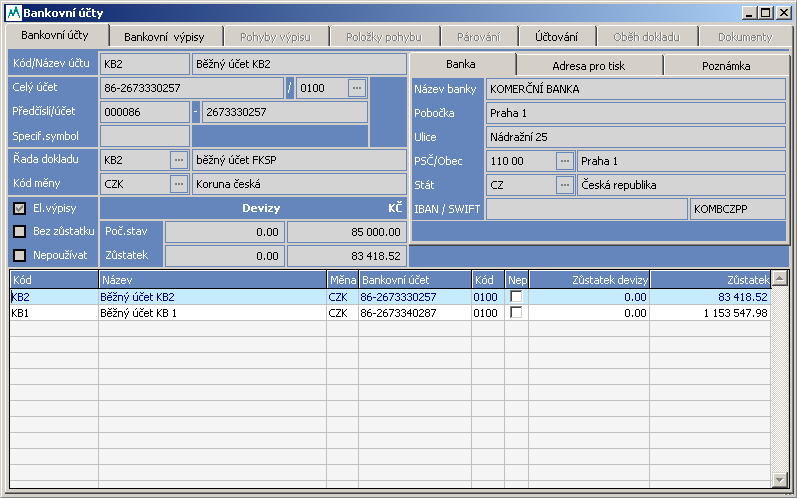
Task: Switch to the Bankovní výpisy tab
Action: tap(164, 37)
